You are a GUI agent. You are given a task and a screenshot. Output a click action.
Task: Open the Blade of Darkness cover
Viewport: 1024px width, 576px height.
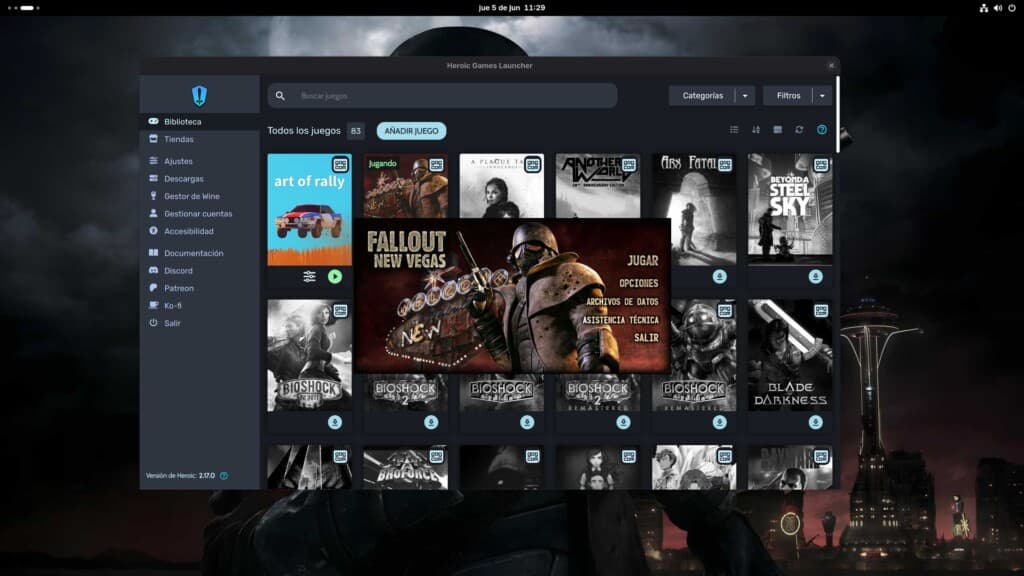(x=790, y=355)
